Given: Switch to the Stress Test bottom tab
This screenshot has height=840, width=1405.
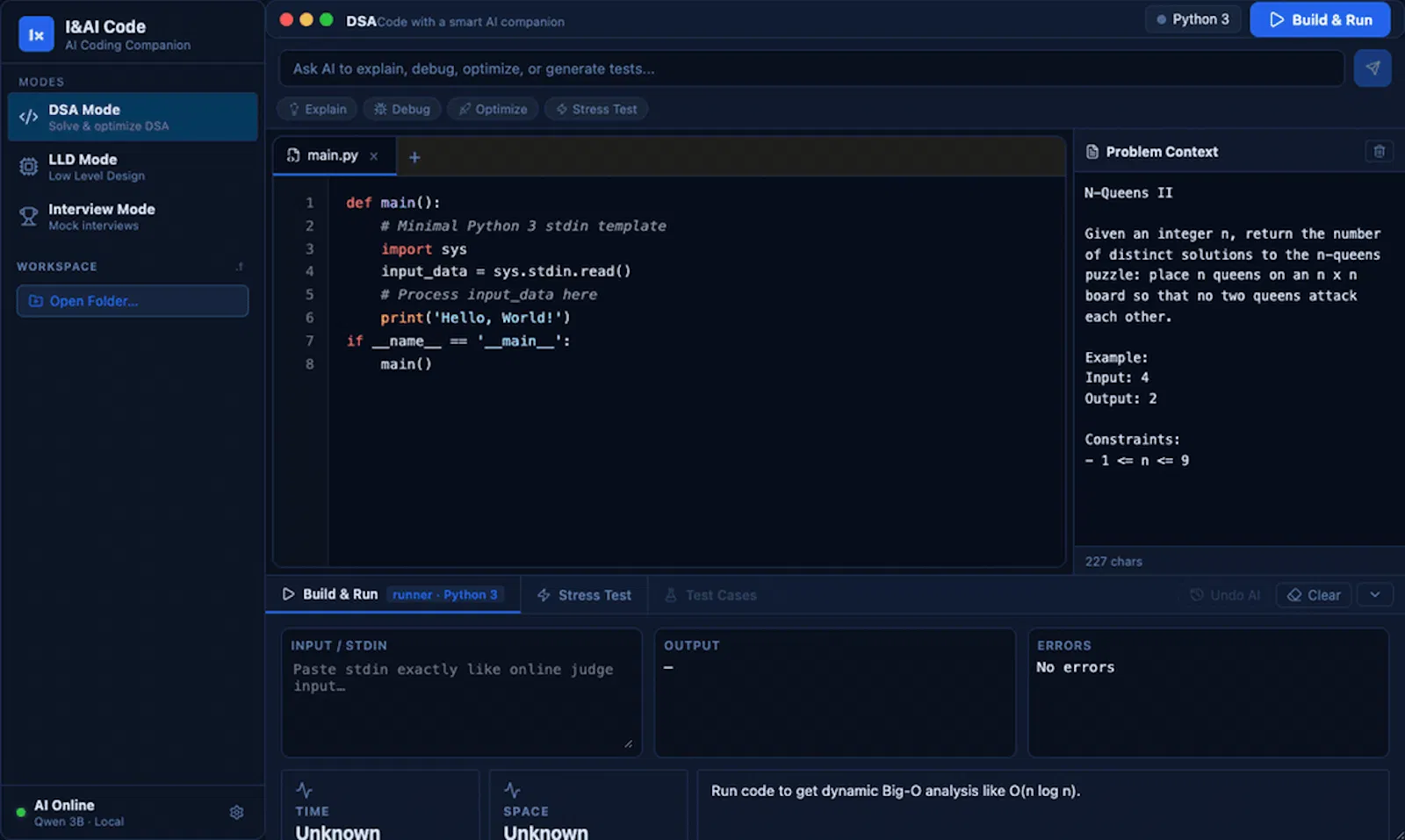Looking at the screenshot, I should [584, 595].
